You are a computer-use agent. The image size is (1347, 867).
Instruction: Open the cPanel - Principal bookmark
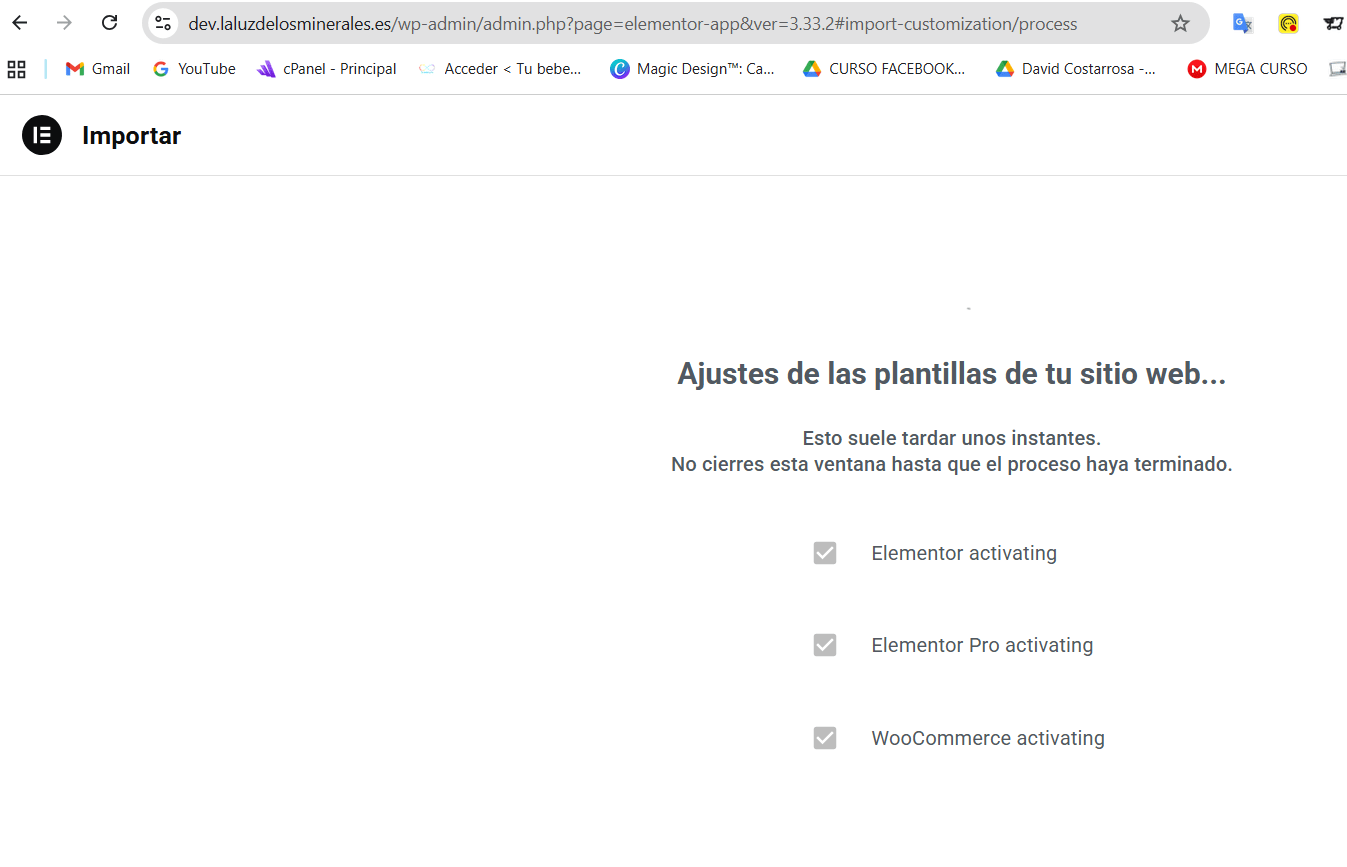327,69
